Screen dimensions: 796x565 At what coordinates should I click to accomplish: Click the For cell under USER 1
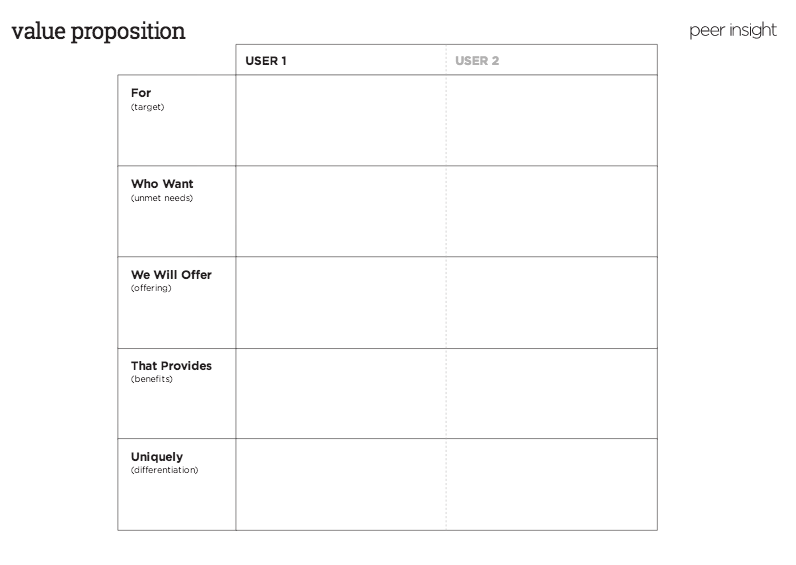341,120
